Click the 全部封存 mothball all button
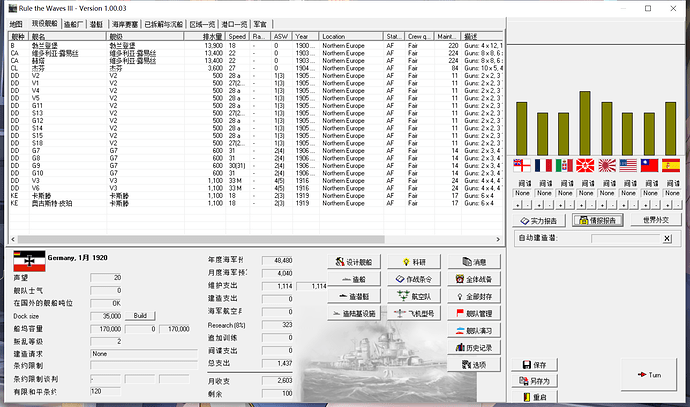 click(474, 297)
